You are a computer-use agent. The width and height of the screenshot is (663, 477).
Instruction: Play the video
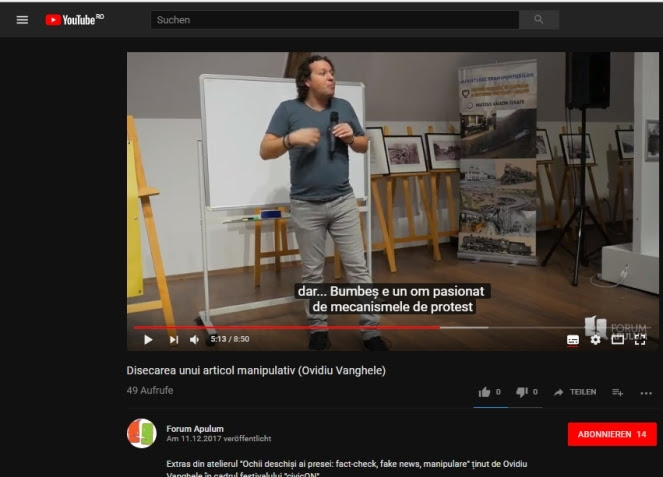pos(148,340)
